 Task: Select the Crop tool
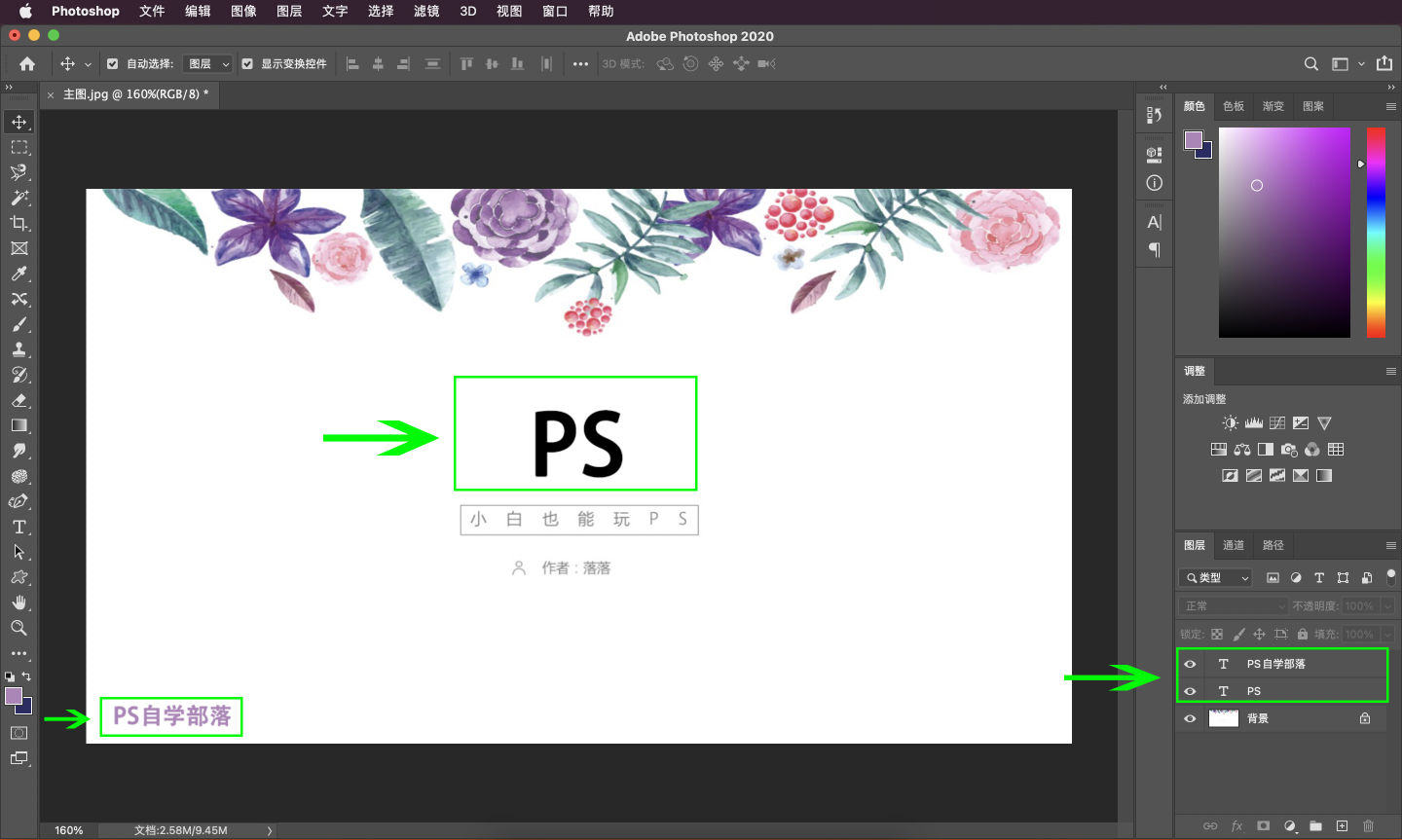tap(18, 223)
